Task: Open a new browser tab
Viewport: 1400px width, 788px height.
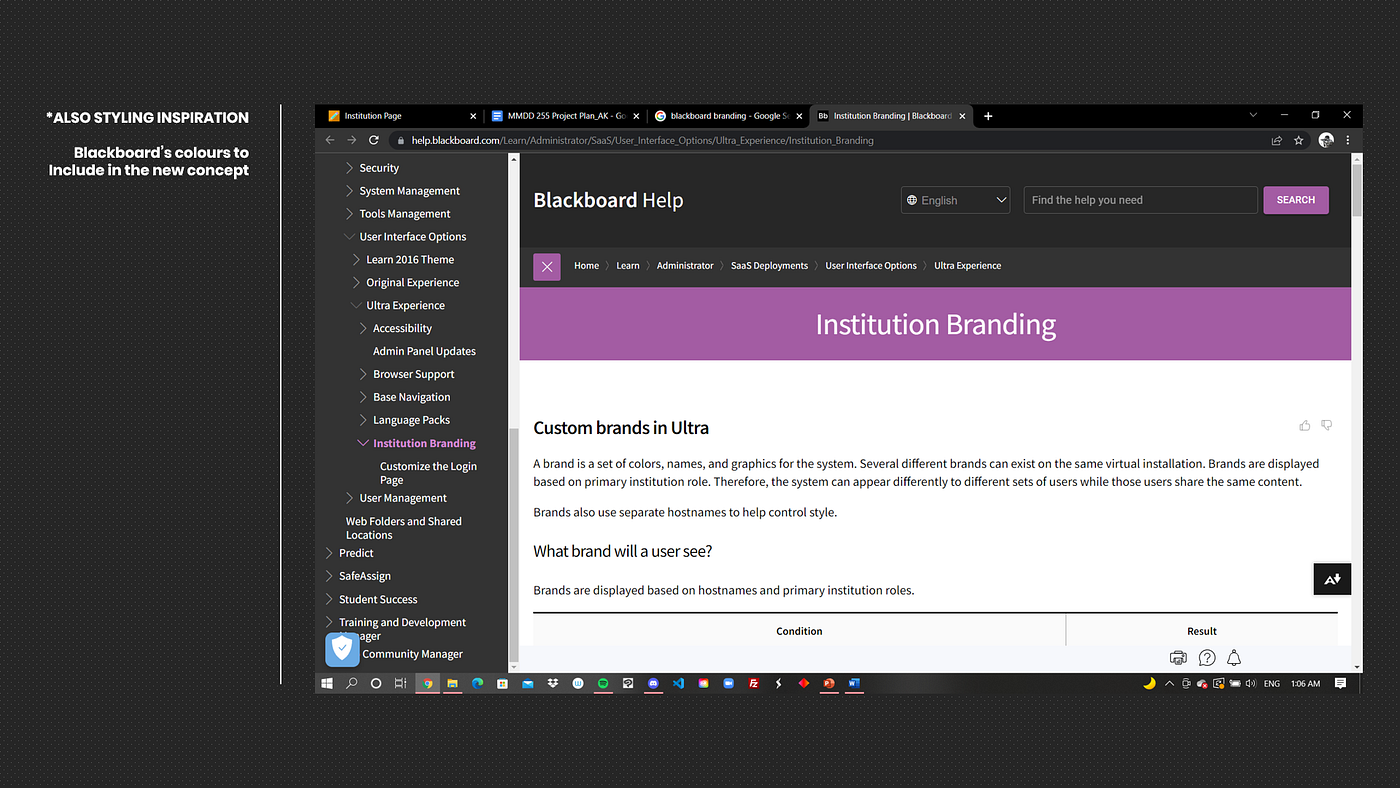Action: pos(988,116)
